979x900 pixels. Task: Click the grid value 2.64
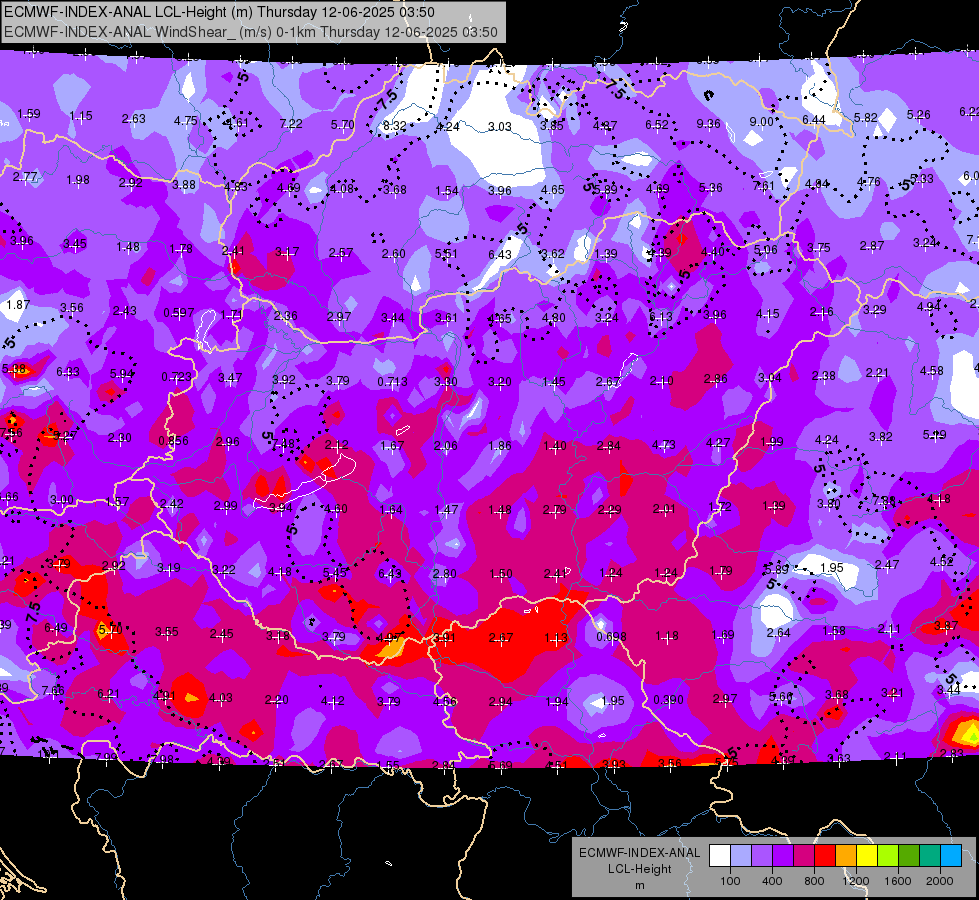[779, 633]
